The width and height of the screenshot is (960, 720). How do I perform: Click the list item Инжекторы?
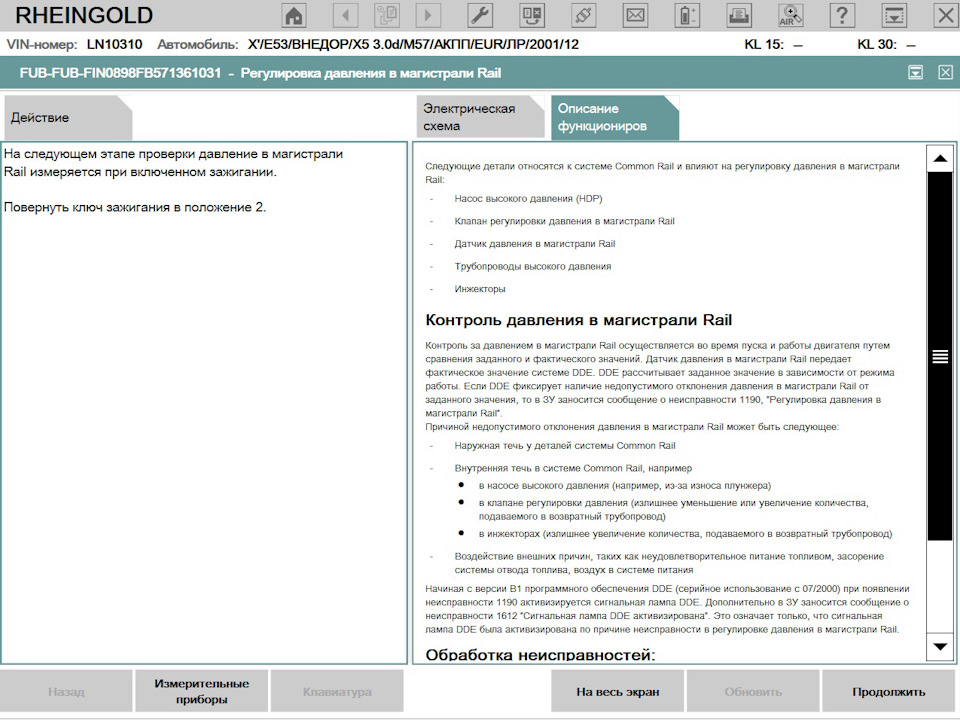480,289
